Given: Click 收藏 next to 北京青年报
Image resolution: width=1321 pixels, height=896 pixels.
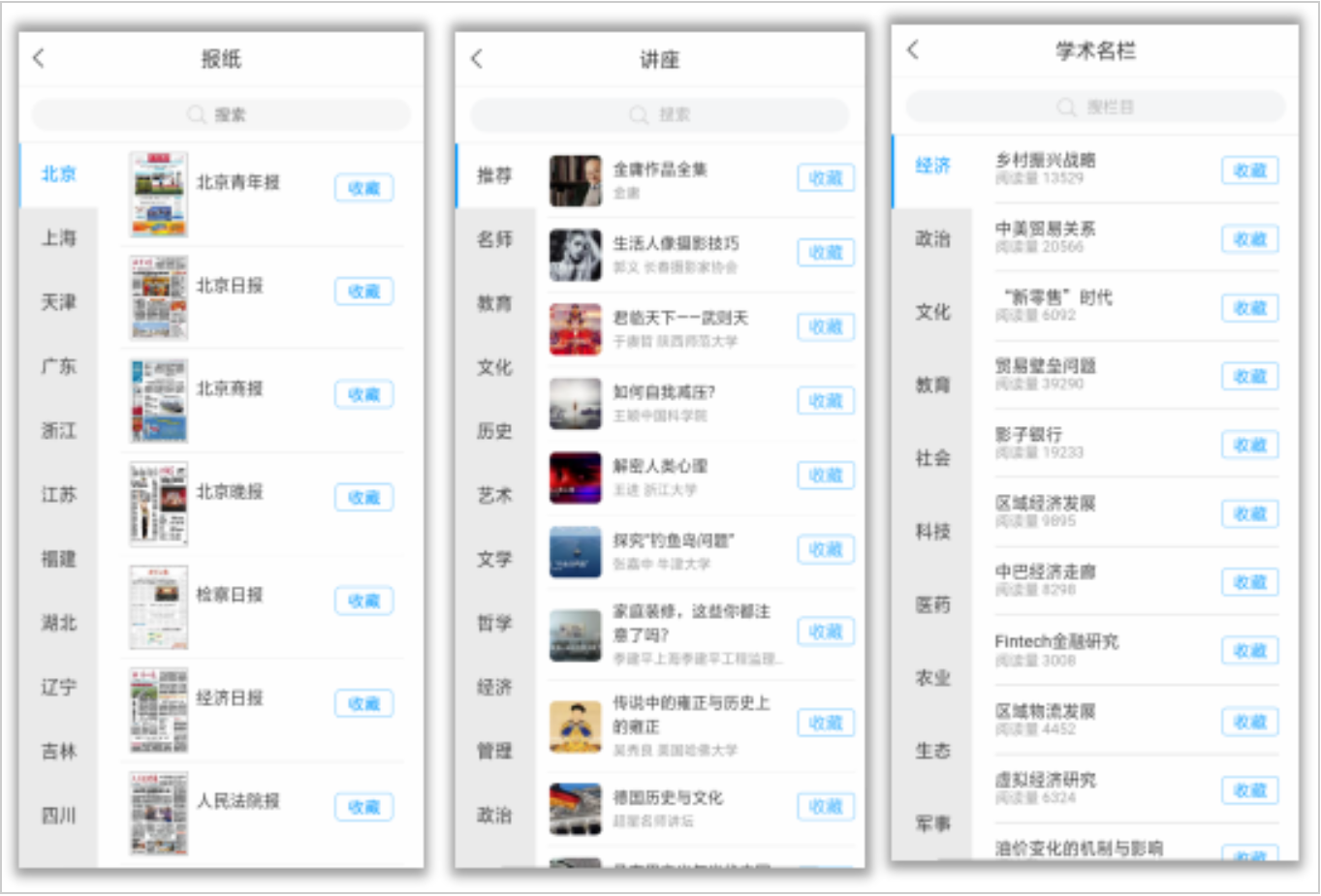Looking at the screenshot, I should click(363, 188).
